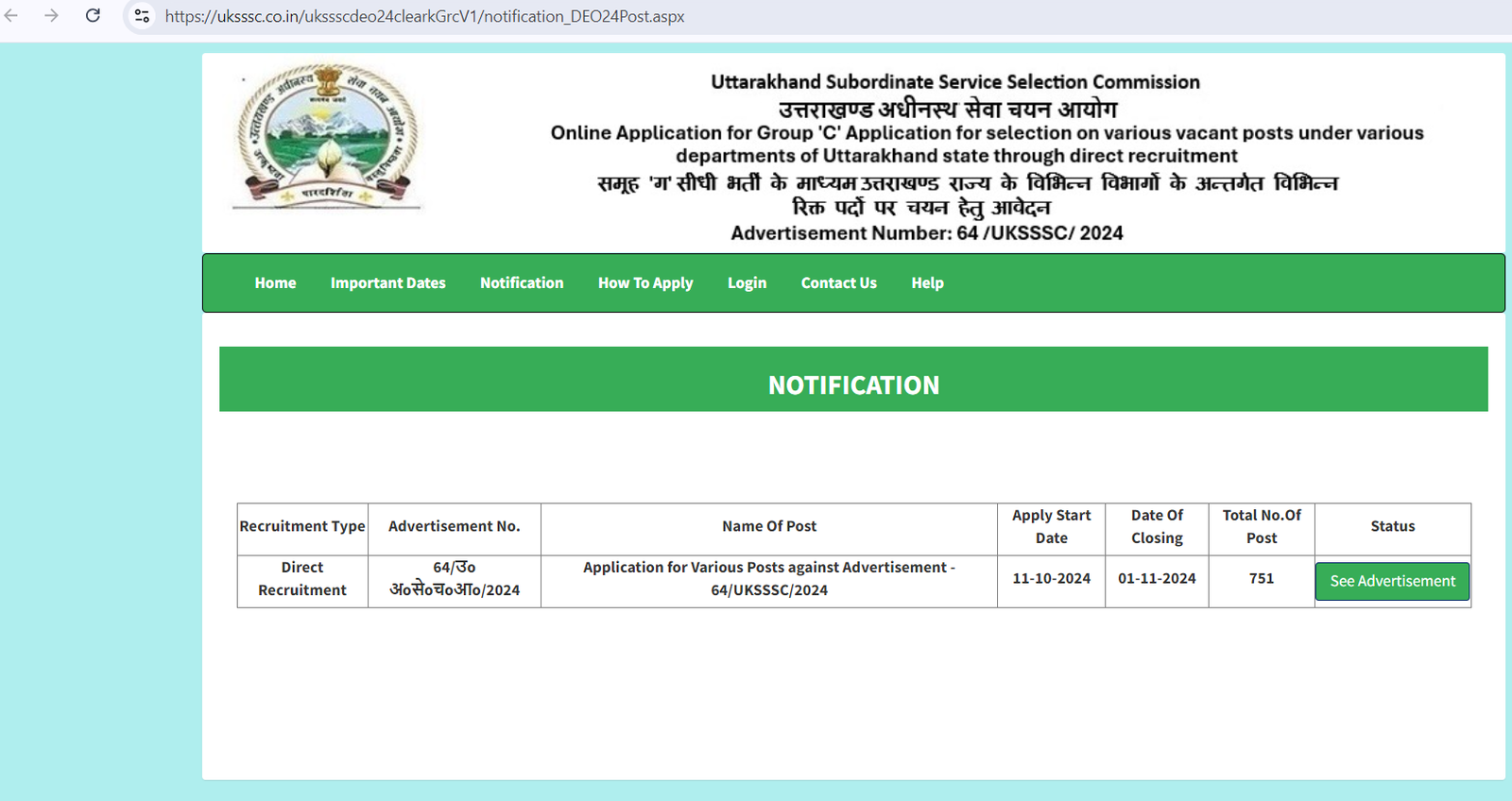
Task: Open site information icon in address bar
Action: click(142, 16)
